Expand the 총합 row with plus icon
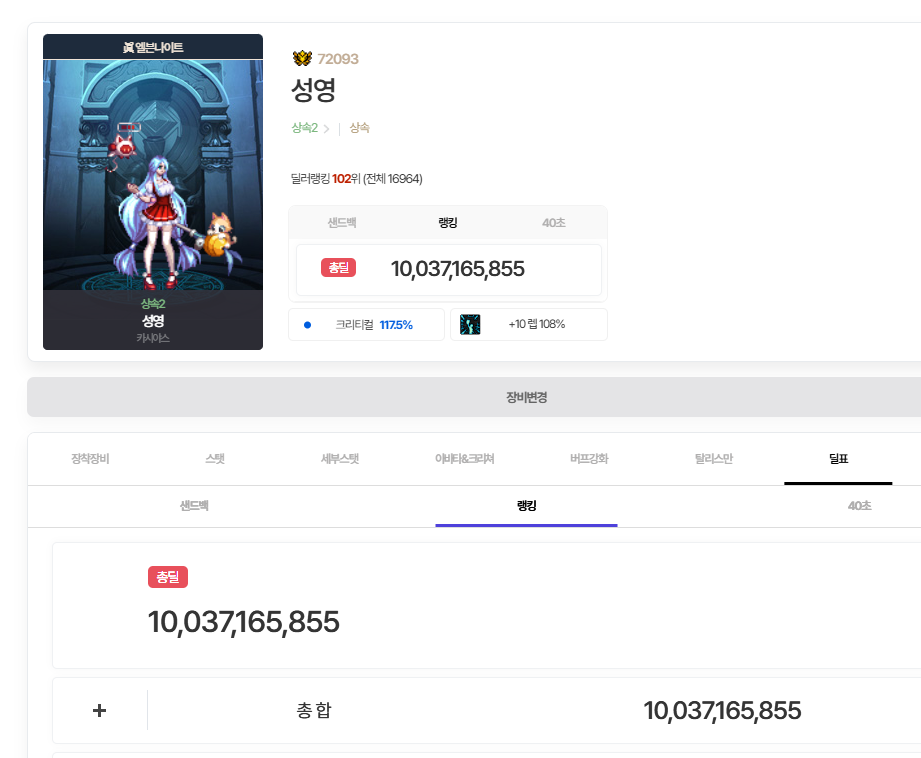Image resolution: width=921 pixels, height=758 pixels. [99, 710]
